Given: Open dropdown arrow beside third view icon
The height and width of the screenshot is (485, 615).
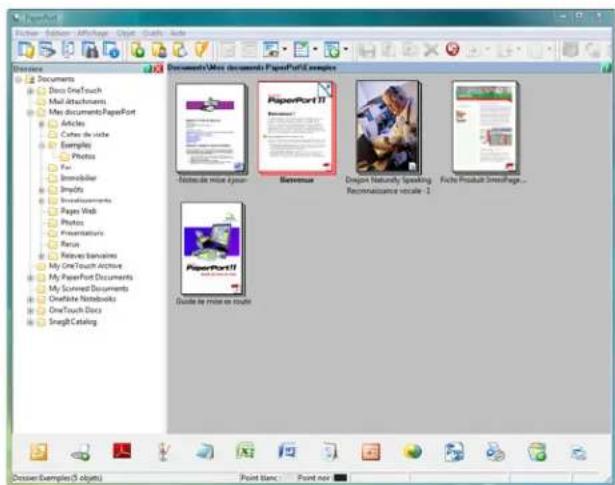Looking at the screenshot, I should 346,49.
